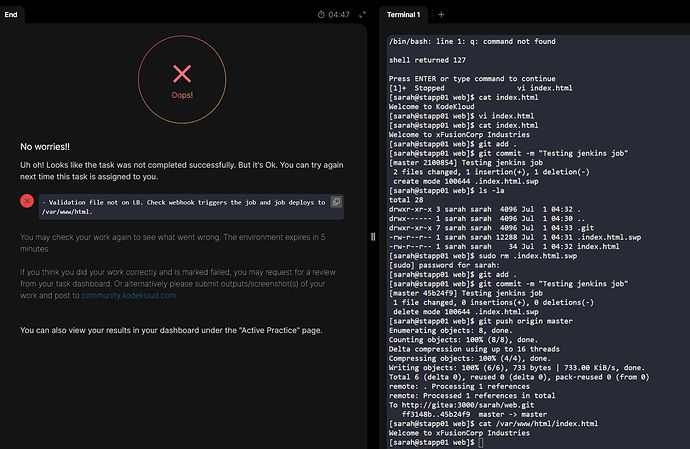Switch to the End tab

[x=11, y=15]
